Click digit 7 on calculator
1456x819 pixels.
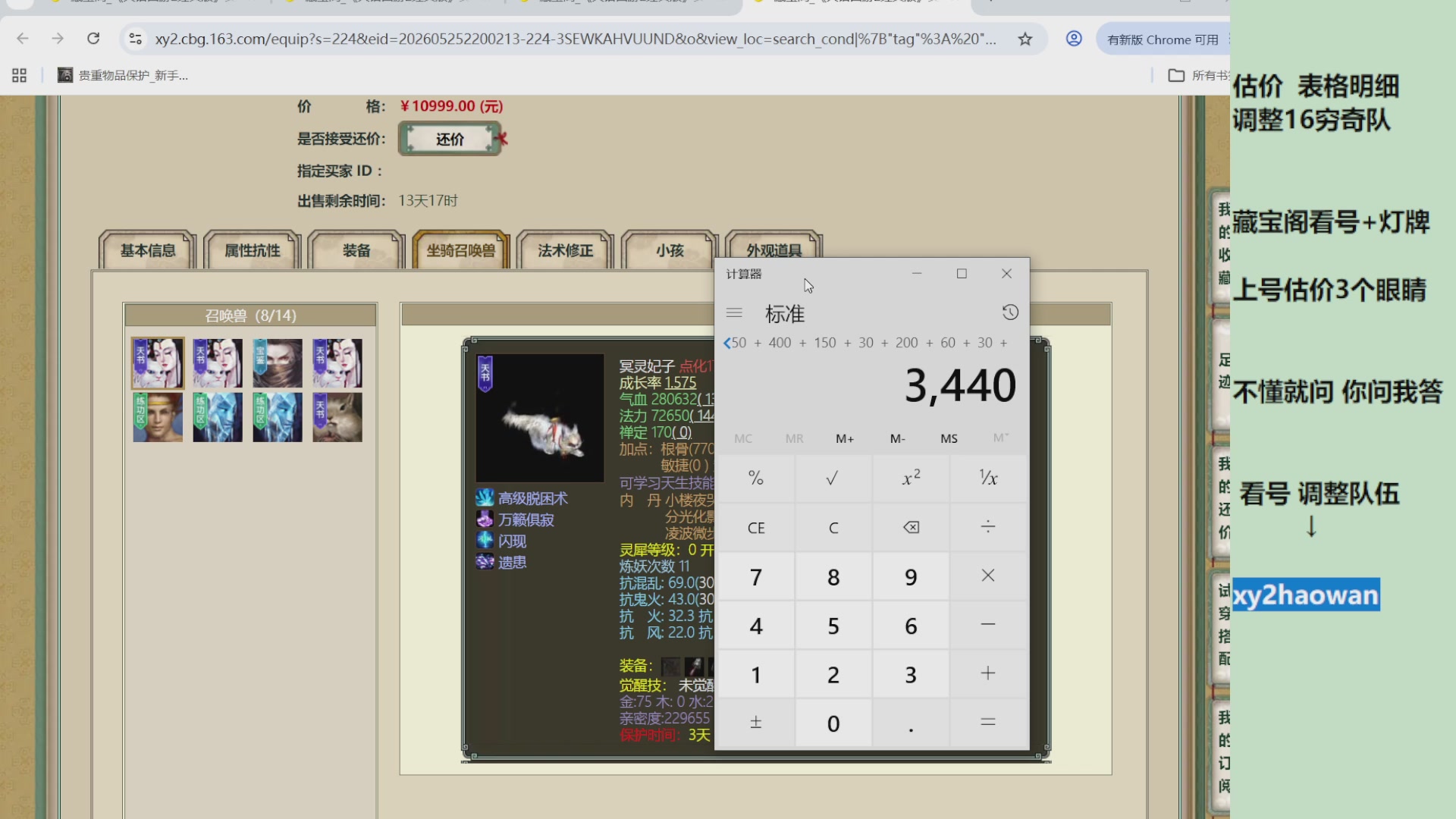756,576
